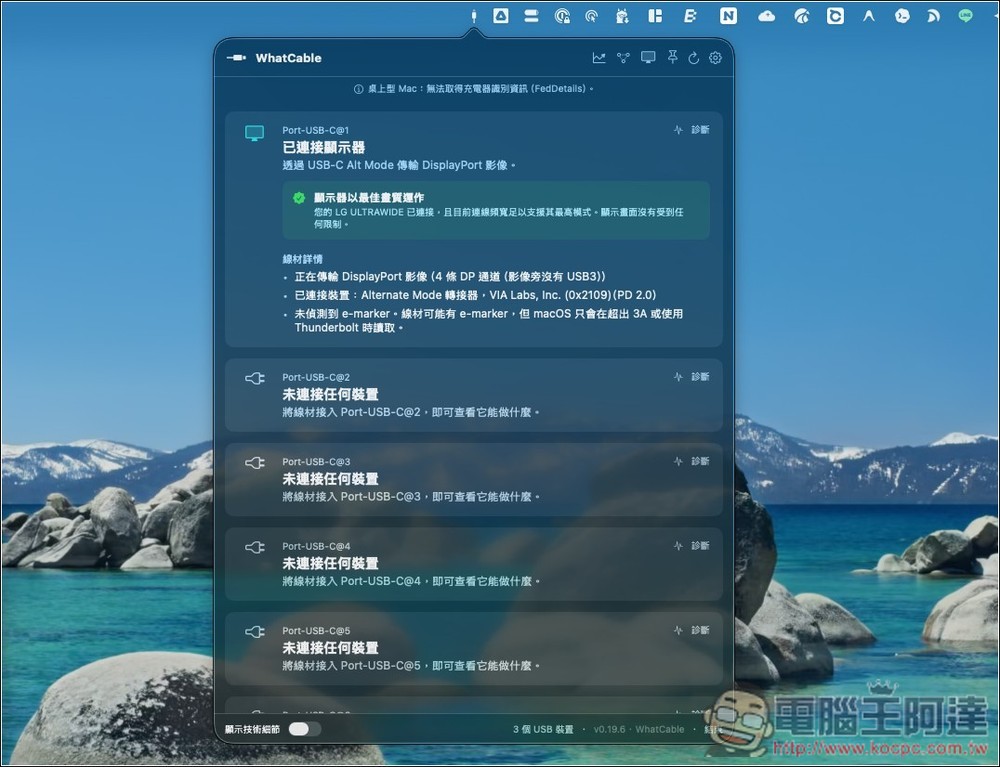Viewport: 1000px width, 767px height.
Task: Click the 已連接顯示器 heading
Action: click(x=324, y=147)
